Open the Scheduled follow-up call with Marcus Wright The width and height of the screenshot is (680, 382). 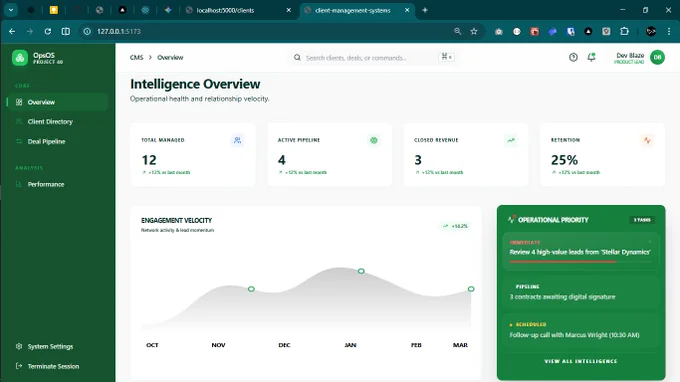coord(581,330)
